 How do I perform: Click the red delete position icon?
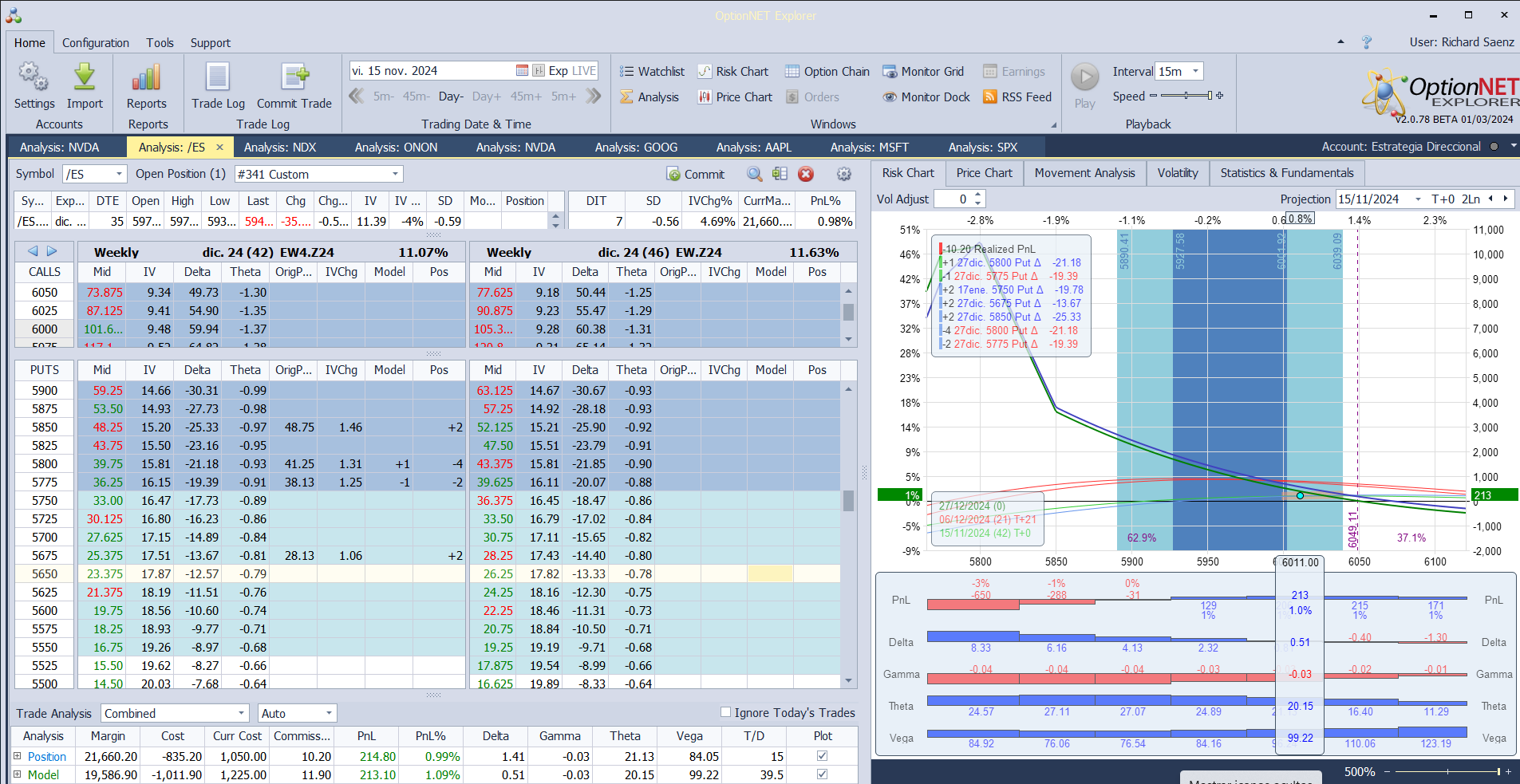(806, 174)
